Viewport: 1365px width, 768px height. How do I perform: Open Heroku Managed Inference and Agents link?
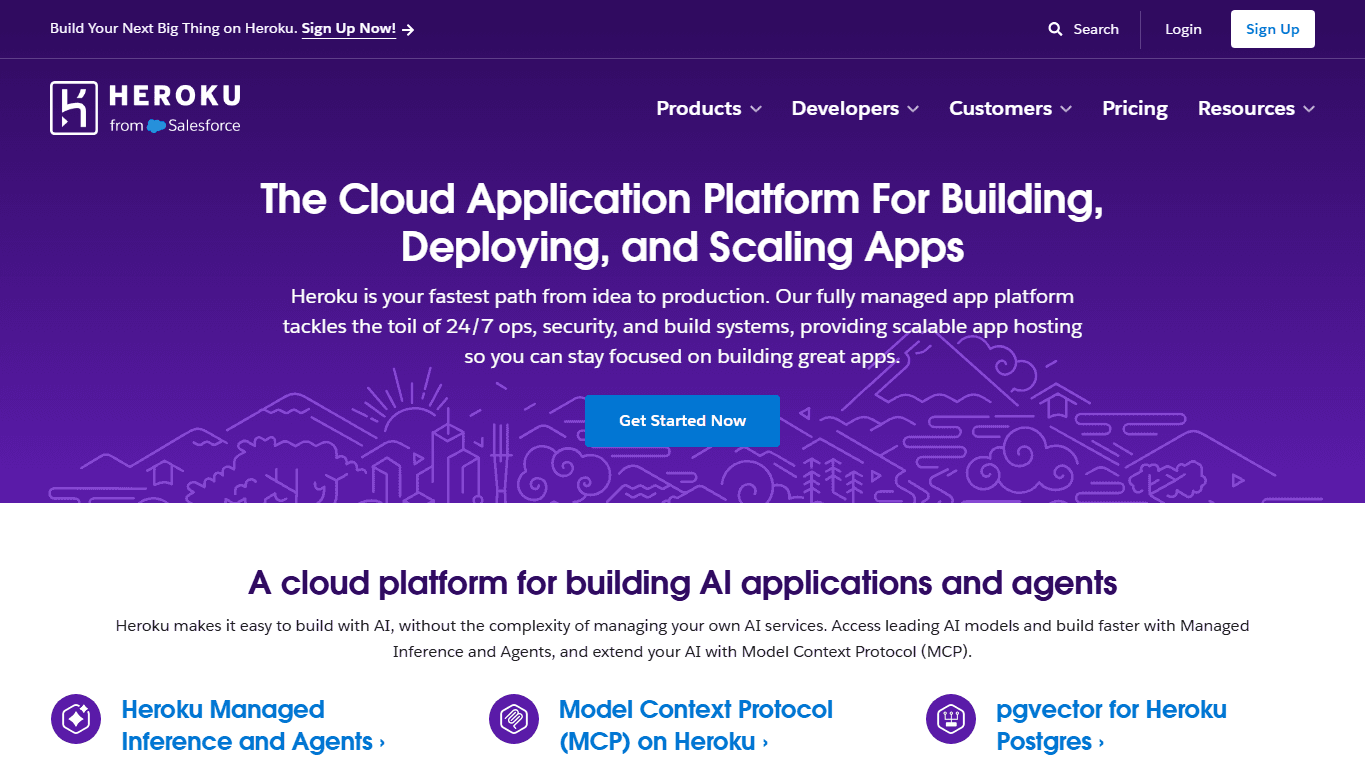tap(253, 726)
